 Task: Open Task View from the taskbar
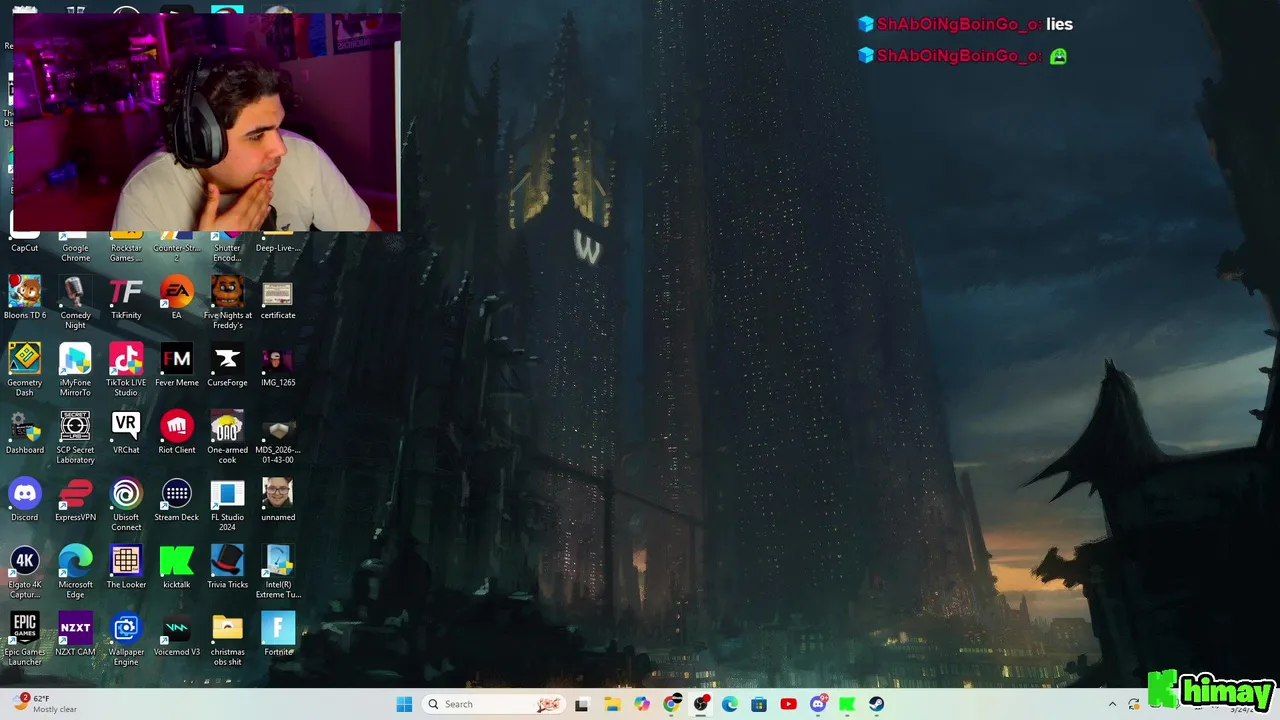click(x=582, y=704)
